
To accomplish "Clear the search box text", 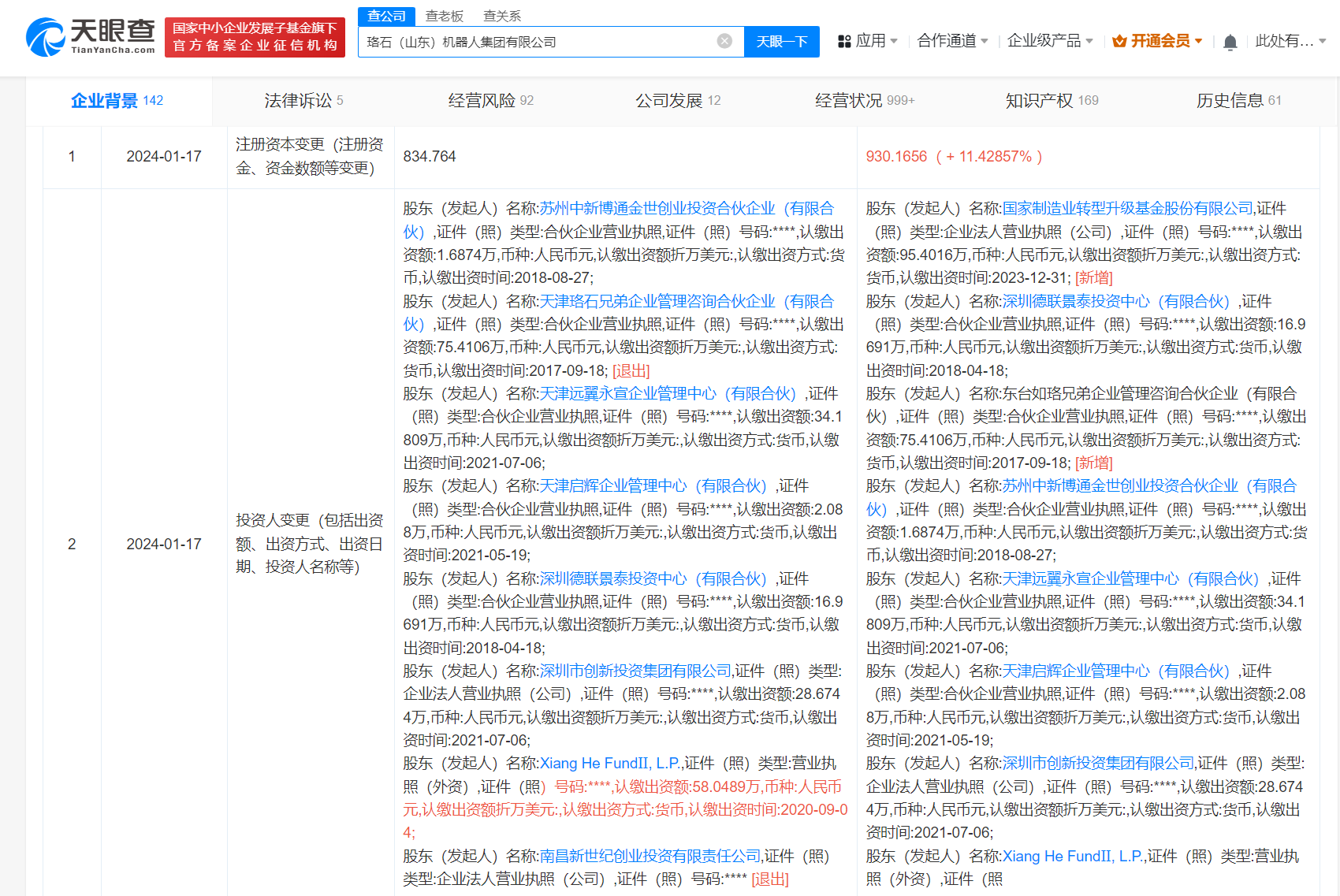I will pos(724,41).
